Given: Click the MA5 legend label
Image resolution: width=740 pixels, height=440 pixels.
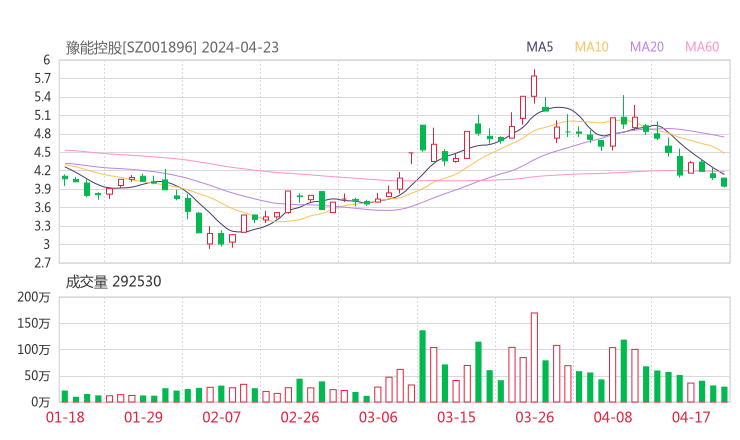Looking at the screenshot, I should click(539, 47).
